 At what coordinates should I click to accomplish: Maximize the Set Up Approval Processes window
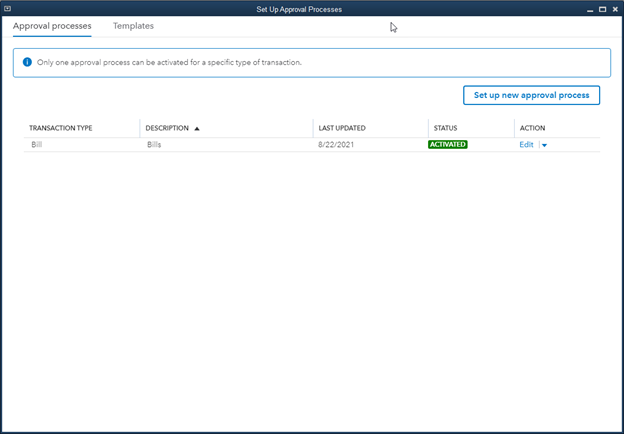click(x=601, y=9)
